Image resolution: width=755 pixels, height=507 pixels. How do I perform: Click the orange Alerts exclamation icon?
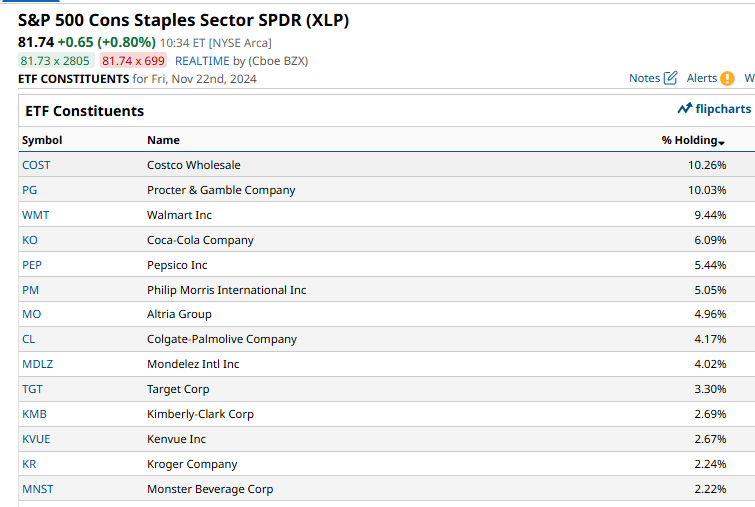pos(727,78)
